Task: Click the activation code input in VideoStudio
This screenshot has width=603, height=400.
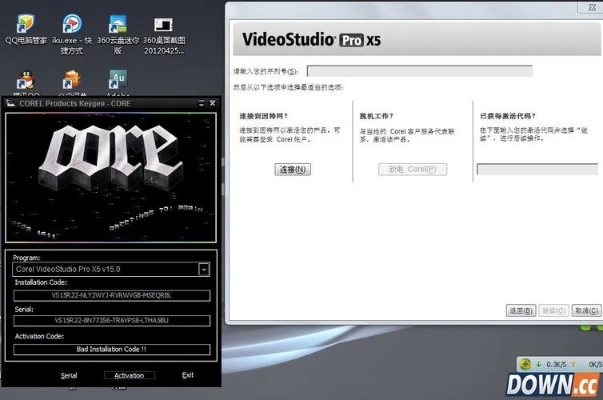Action: coord(537,169)
